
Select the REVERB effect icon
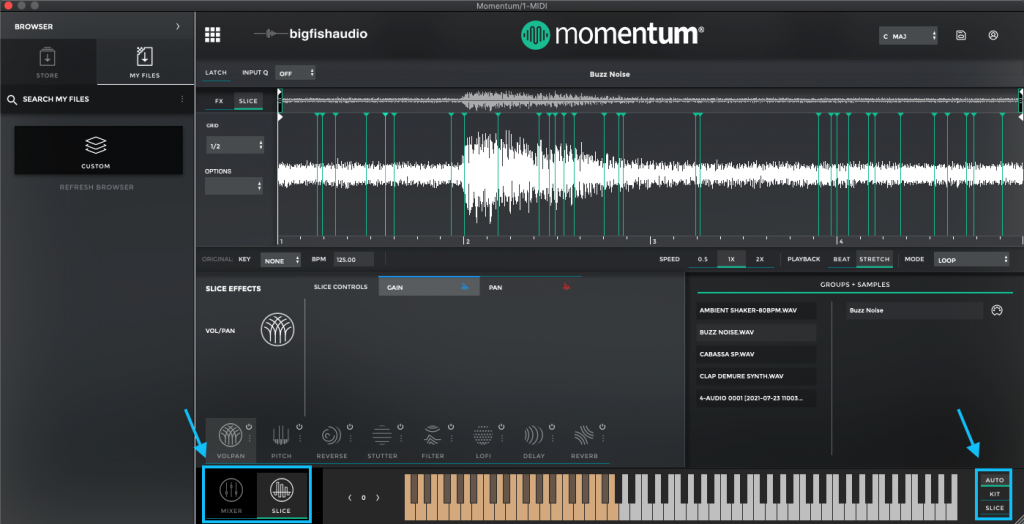click(583, 434)
